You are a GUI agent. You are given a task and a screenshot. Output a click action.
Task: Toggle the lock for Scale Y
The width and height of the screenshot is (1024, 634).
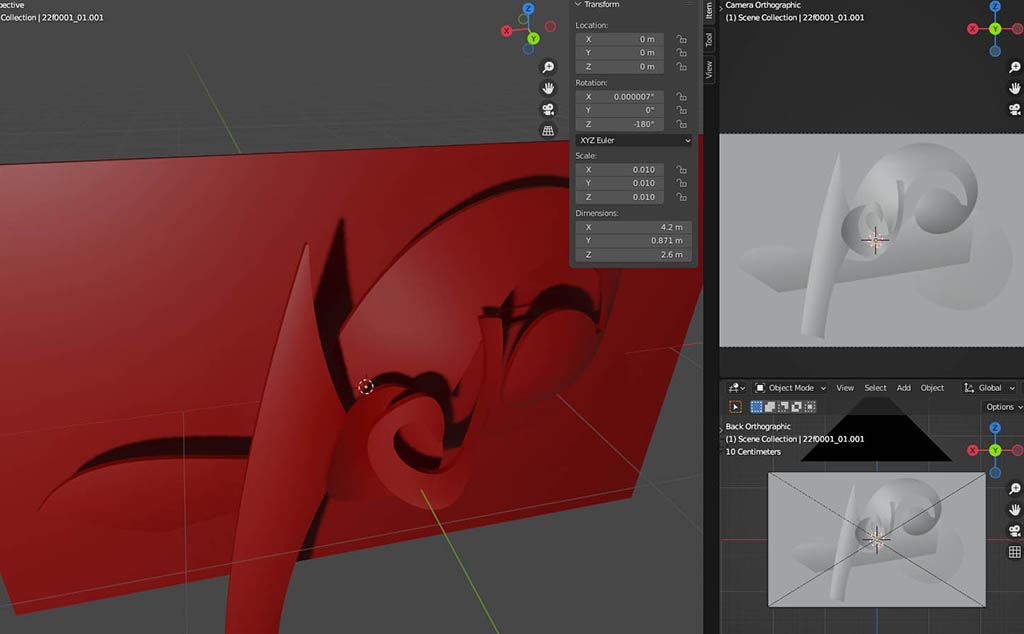(x=681, y=183)
